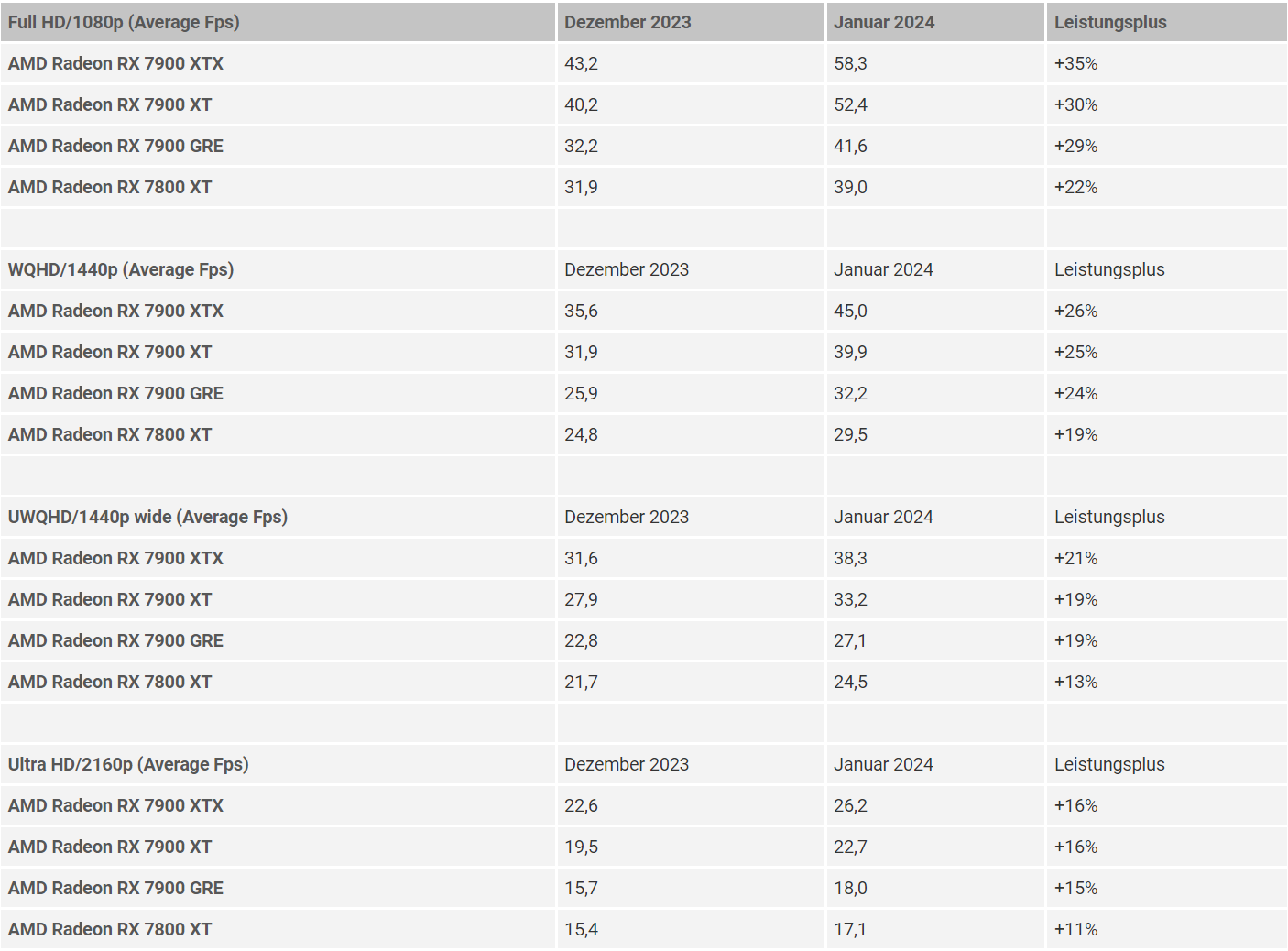Select the +21% gain cell
This screenshot has height=951, width=1288.
click(x=1075, y=559)
